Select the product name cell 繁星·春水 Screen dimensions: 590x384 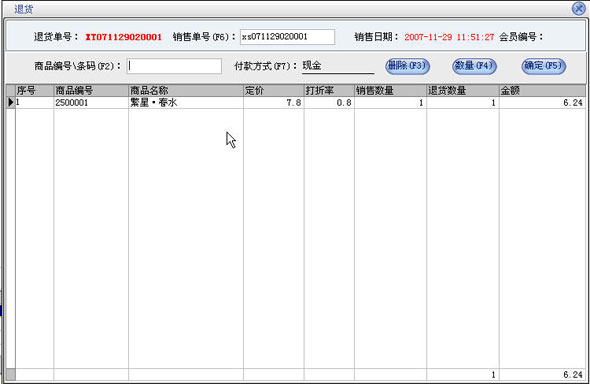[x=186, y=103]
